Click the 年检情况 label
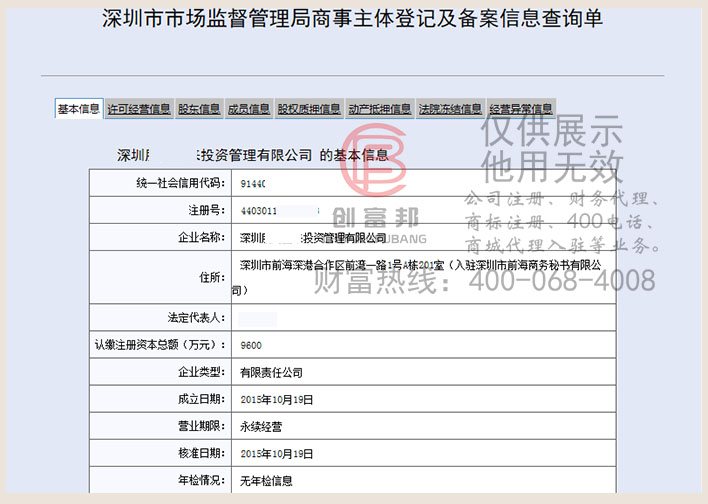This screenshot has width=708, height=504. [x=201, y=480]
